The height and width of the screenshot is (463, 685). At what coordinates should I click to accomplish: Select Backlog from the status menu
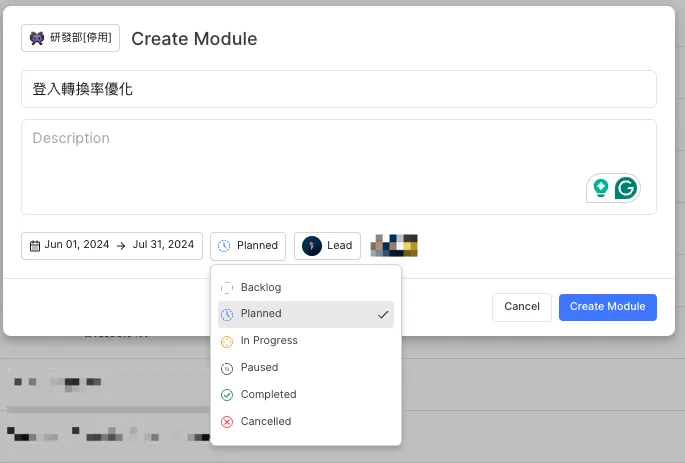pyautogui.click(x=261, y=288)
